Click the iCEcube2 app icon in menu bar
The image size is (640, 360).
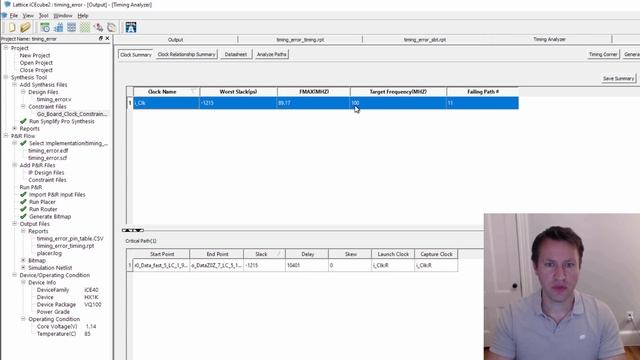pyautogui.click(x=4, y=16)
